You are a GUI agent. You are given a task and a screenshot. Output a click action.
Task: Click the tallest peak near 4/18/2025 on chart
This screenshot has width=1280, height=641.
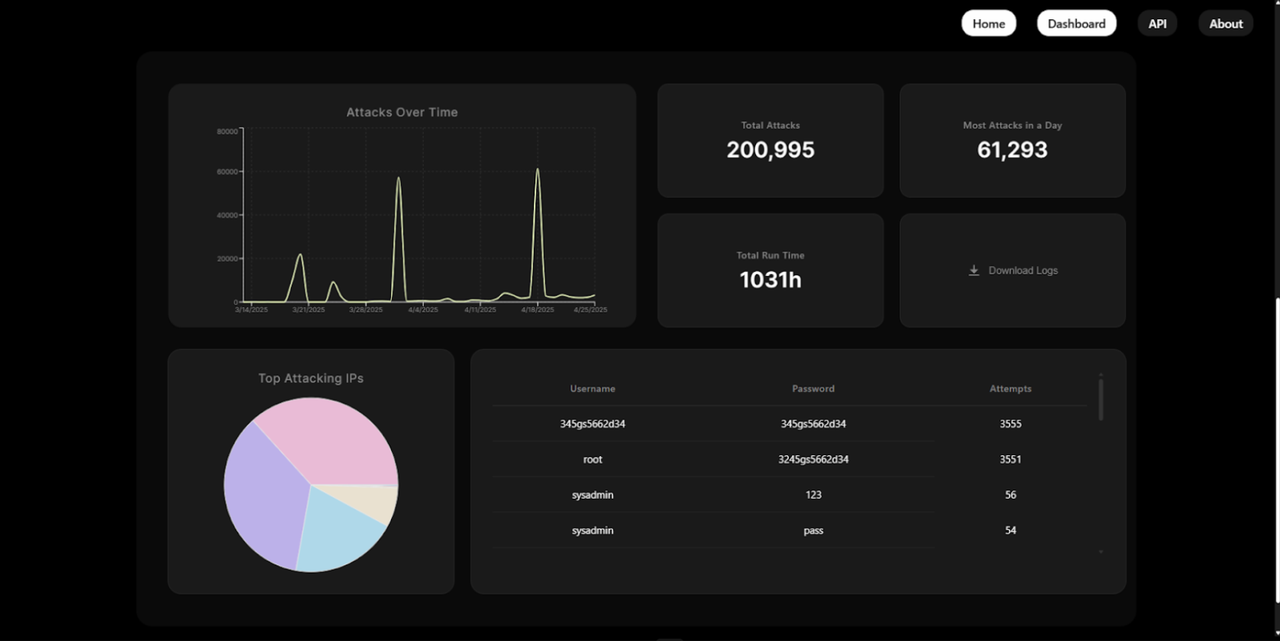click(x=537, y=169)
